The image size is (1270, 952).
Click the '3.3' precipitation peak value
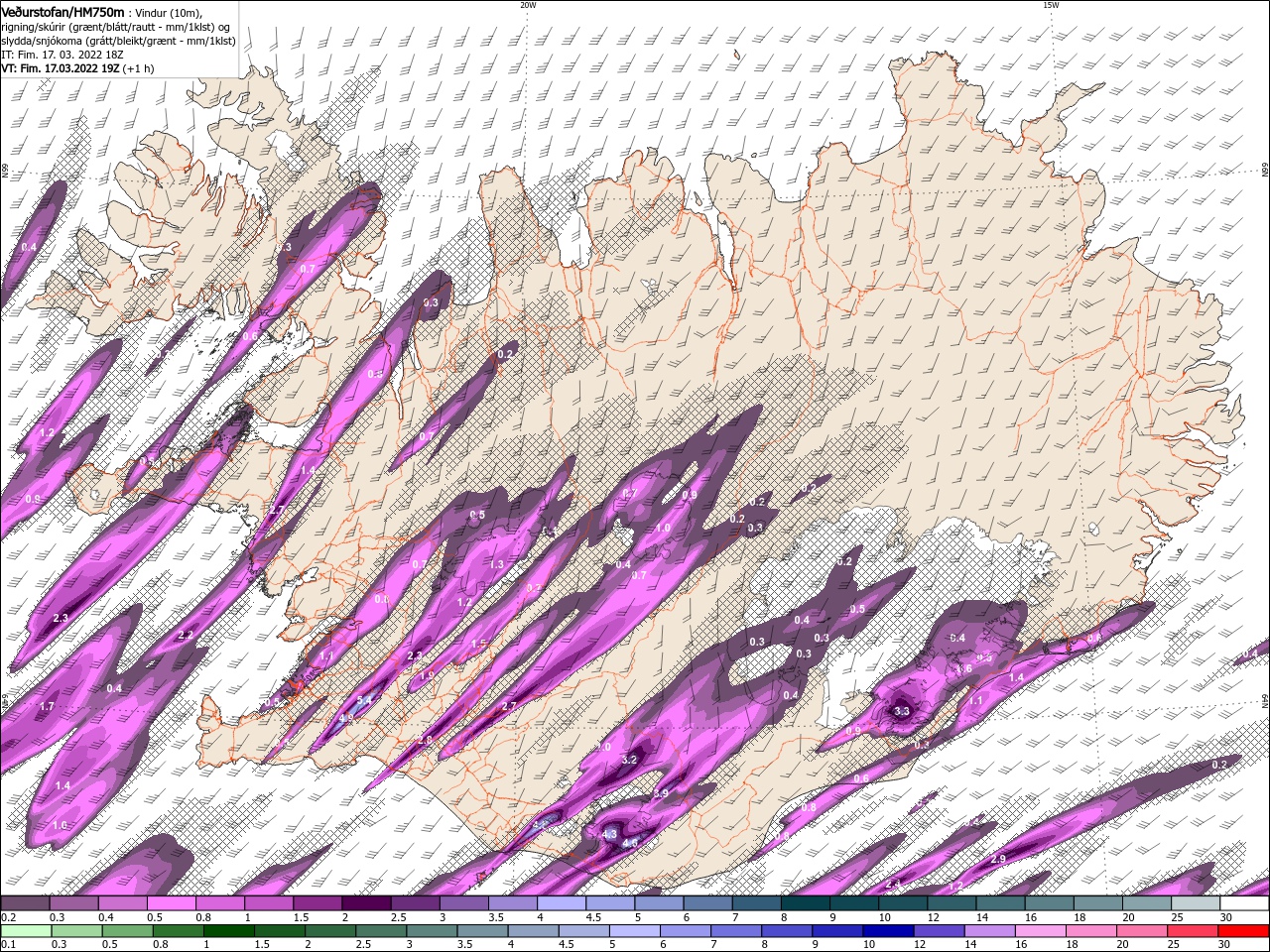[x=902, y=711]
